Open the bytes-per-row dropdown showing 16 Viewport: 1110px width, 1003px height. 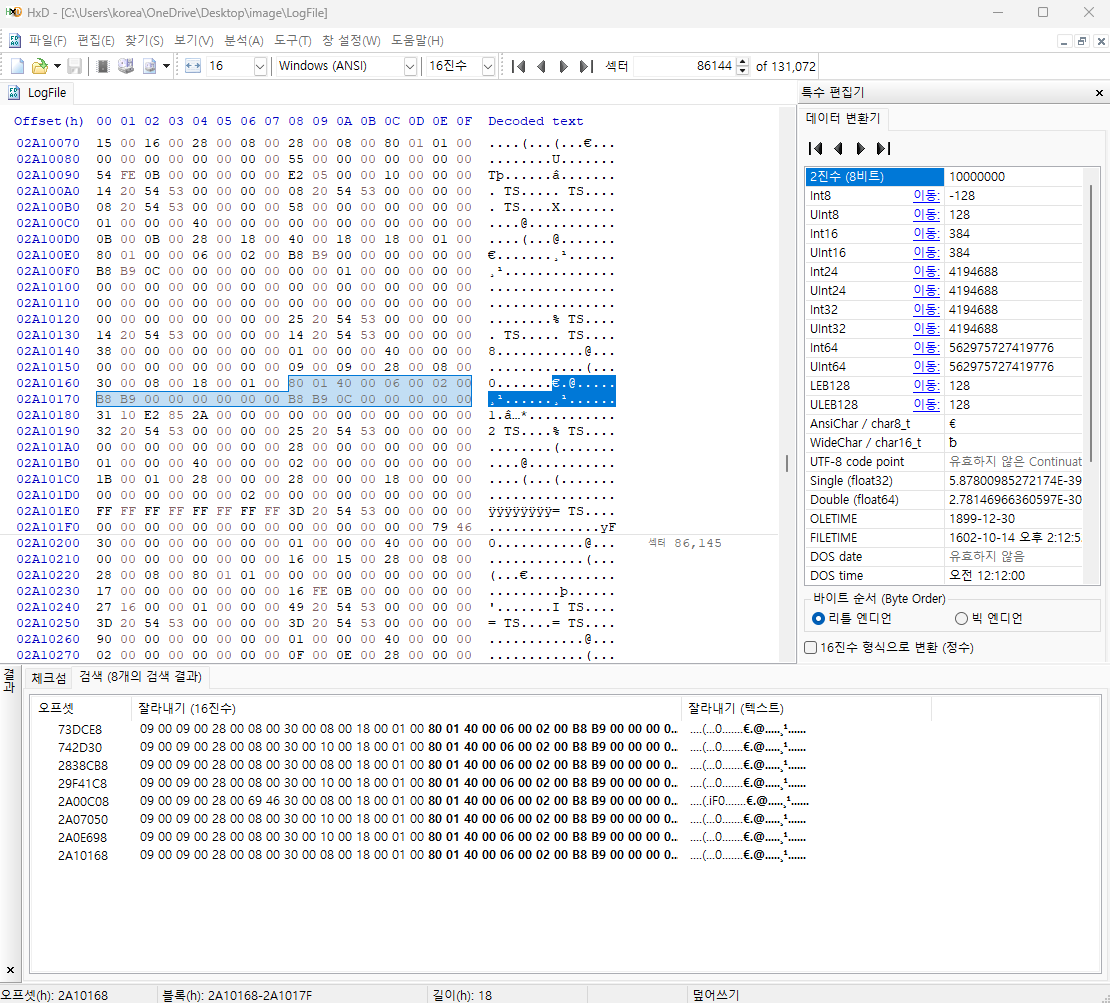(260, 66)
